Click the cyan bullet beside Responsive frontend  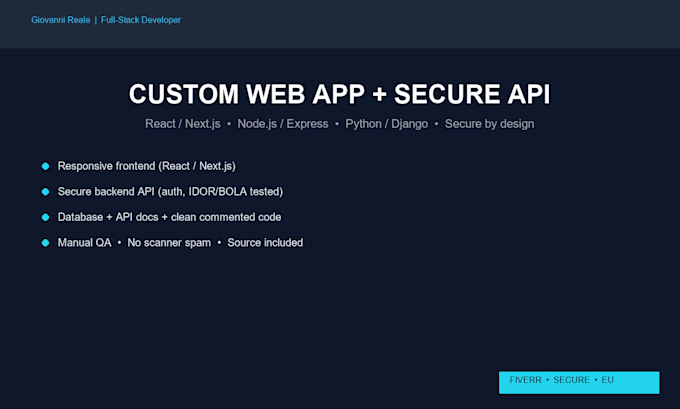coord(45,166)
